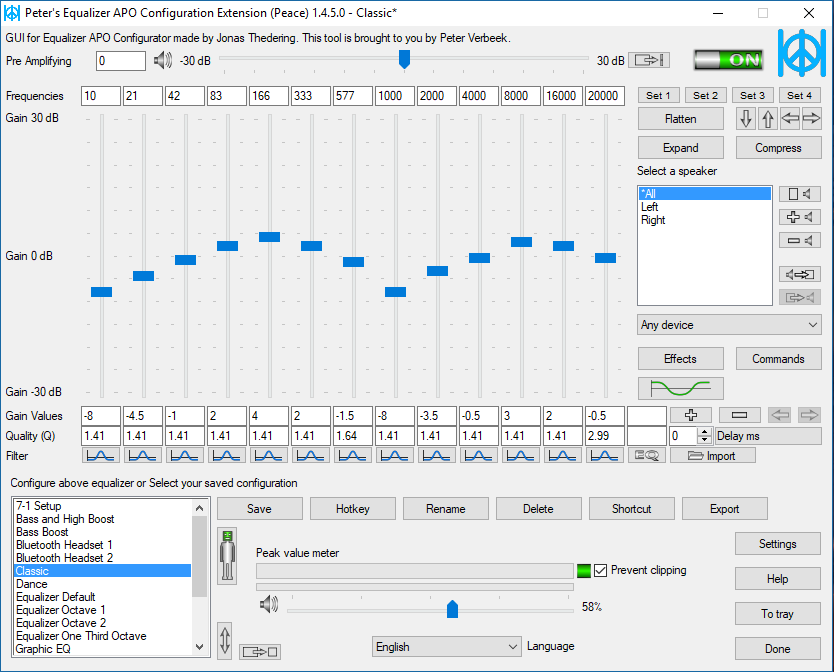Open the English language dropdown
834x672 pixels.
click(x=446, y=647)
